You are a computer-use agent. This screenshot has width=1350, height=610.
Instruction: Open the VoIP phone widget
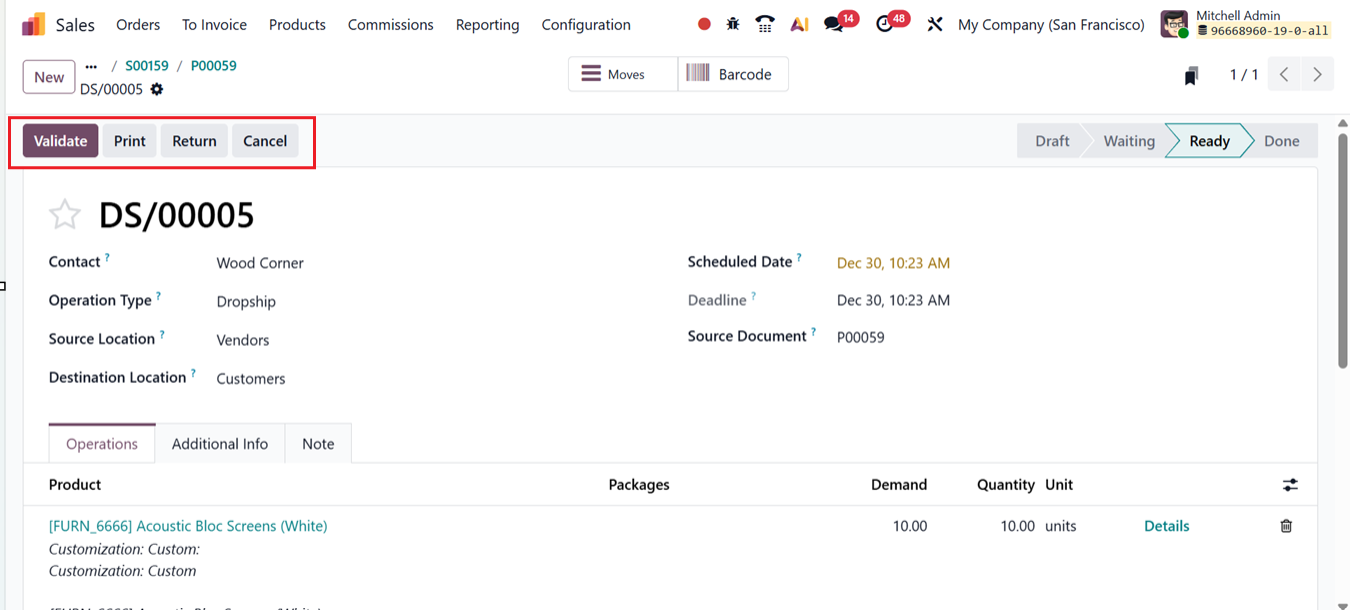point(765,24)
